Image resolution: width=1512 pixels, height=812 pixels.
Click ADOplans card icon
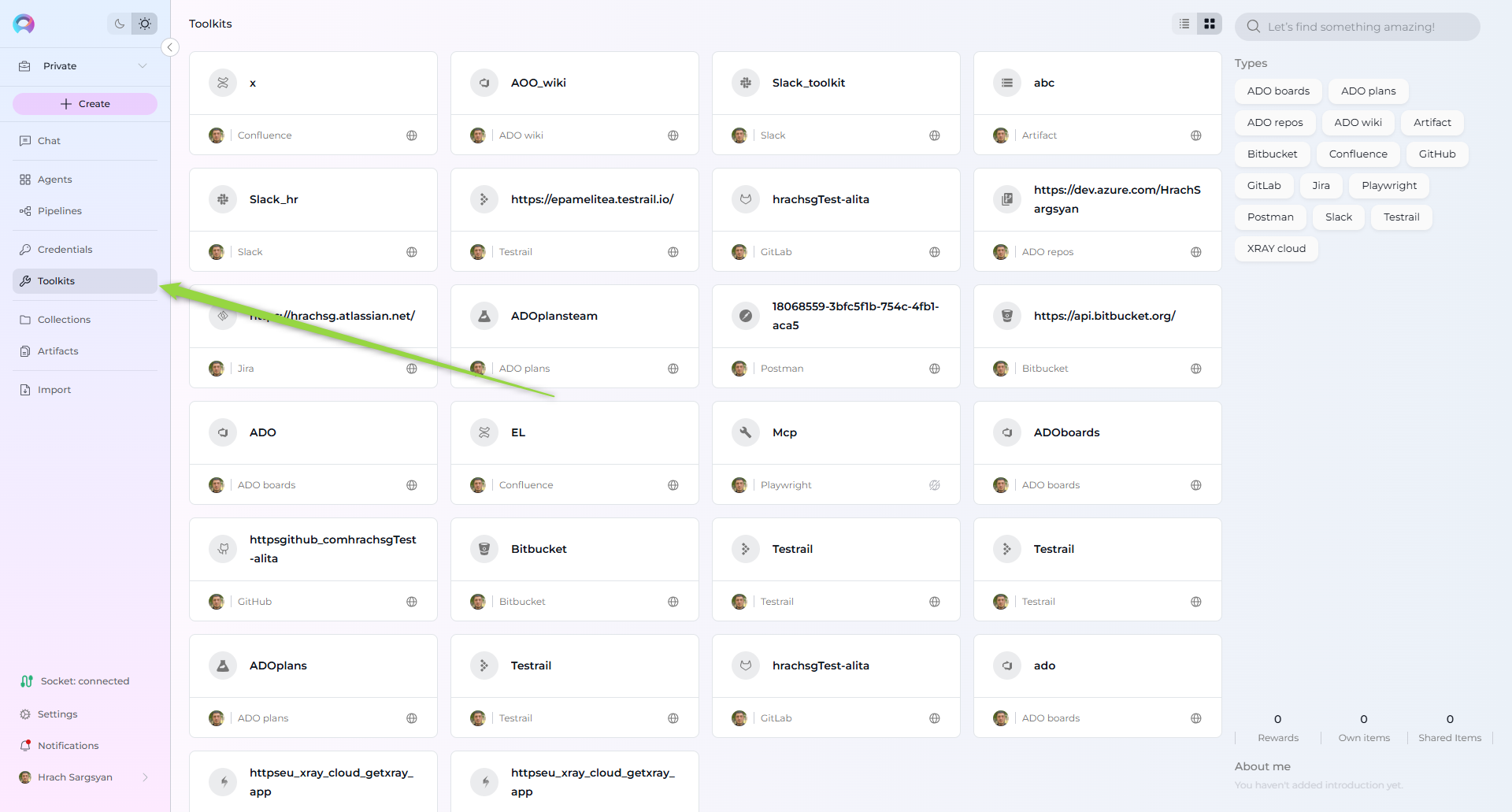(223, 666)
